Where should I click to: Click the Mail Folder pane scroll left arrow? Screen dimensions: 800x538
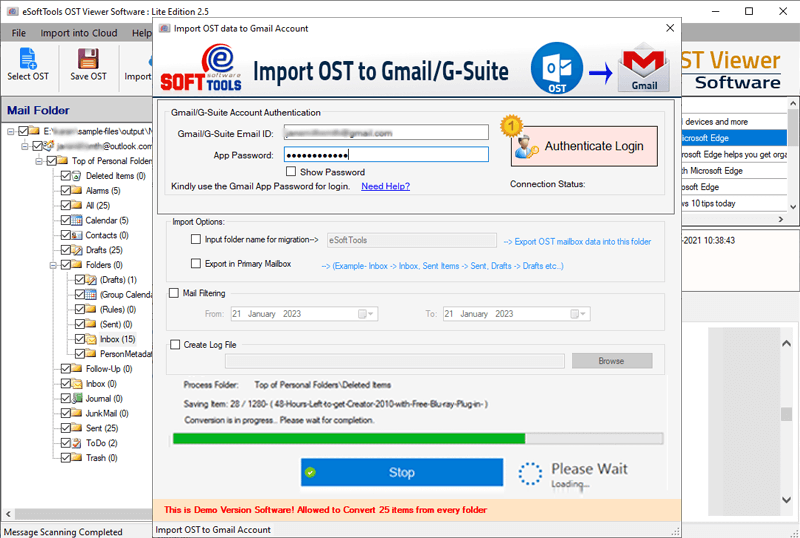pos(8,514)
